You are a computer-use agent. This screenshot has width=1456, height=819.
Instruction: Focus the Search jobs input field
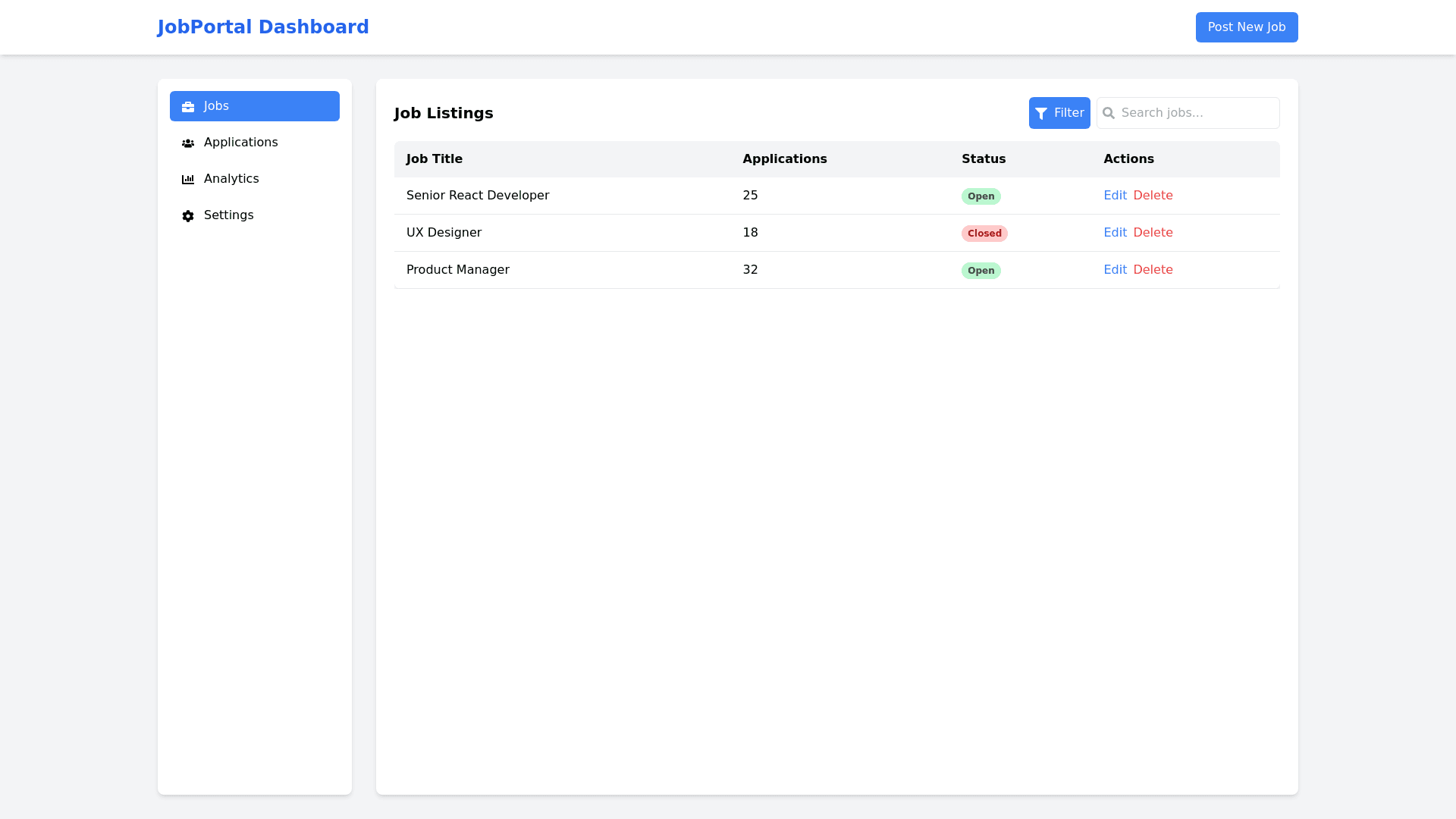click(x=1197, y=113)
